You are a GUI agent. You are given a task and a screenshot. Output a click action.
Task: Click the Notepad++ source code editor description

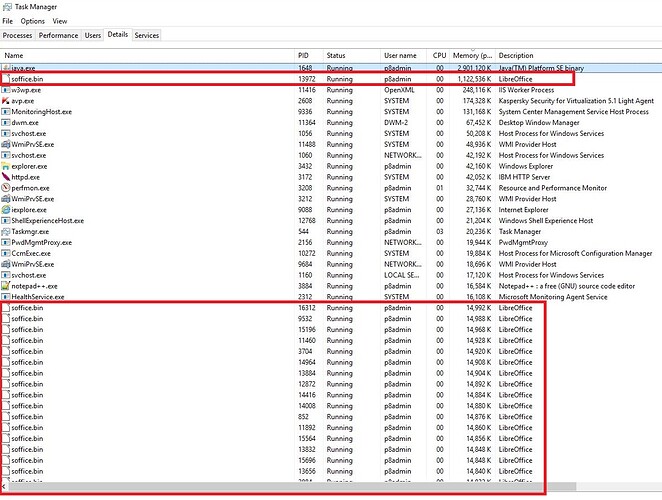click(x=567, y=286)
